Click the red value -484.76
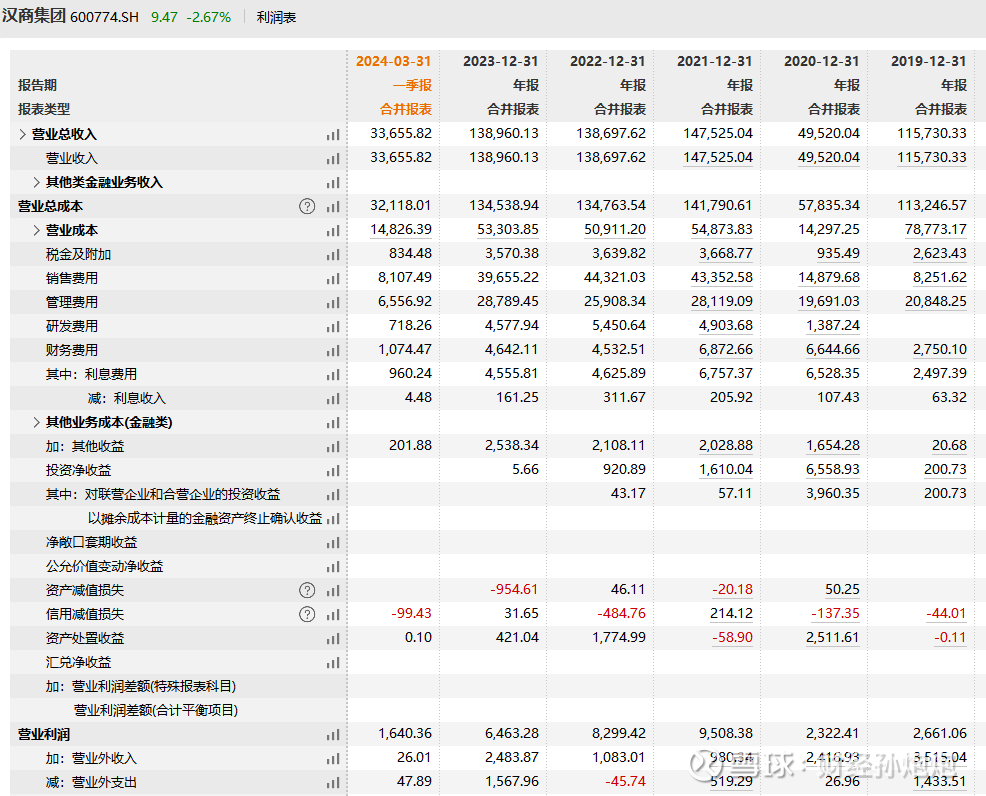Image resolution: width=986 pixels, height=796 pixels. pyautogui.click(x=621, y=614)
